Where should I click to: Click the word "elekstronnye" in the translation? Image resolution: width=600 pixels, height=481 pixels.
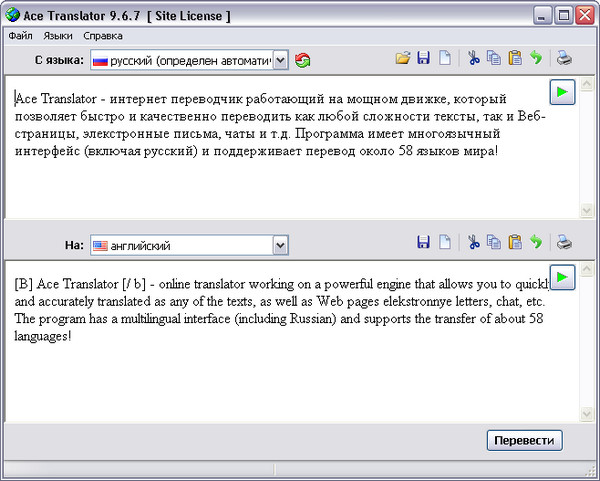[x=417, y=302]
